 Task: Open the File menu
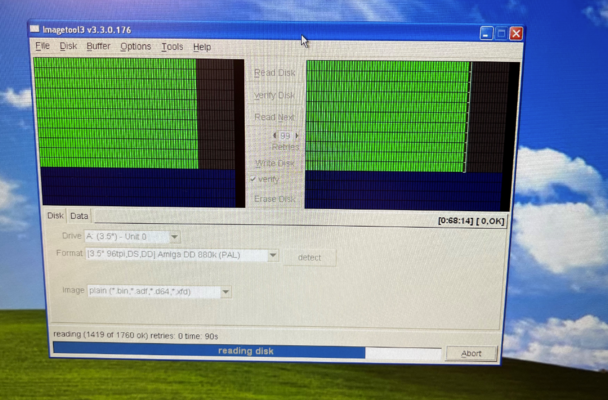[x=42, y=47]
